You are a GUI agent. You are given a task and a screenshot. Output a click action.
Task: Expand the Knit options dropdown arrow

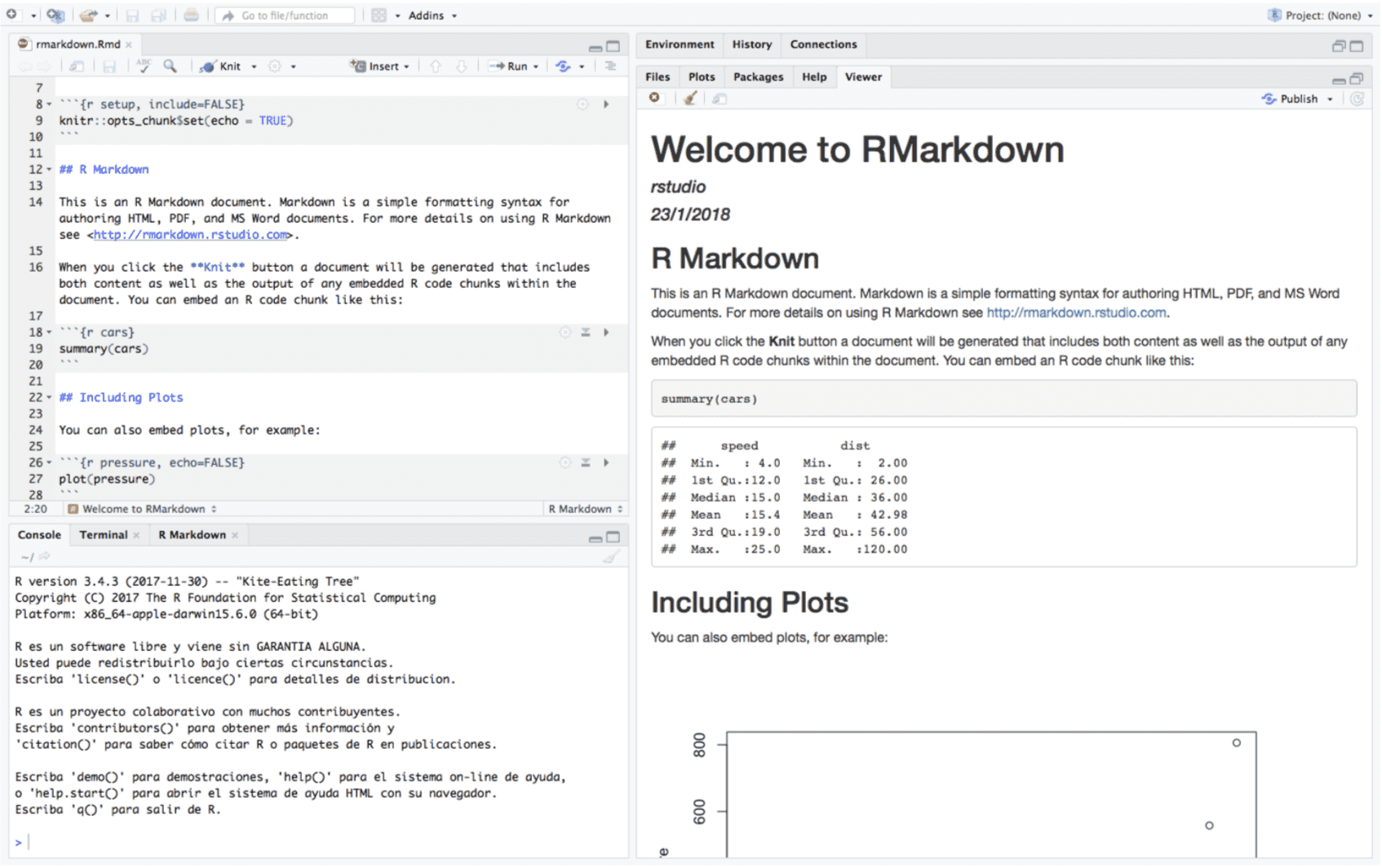254,67
